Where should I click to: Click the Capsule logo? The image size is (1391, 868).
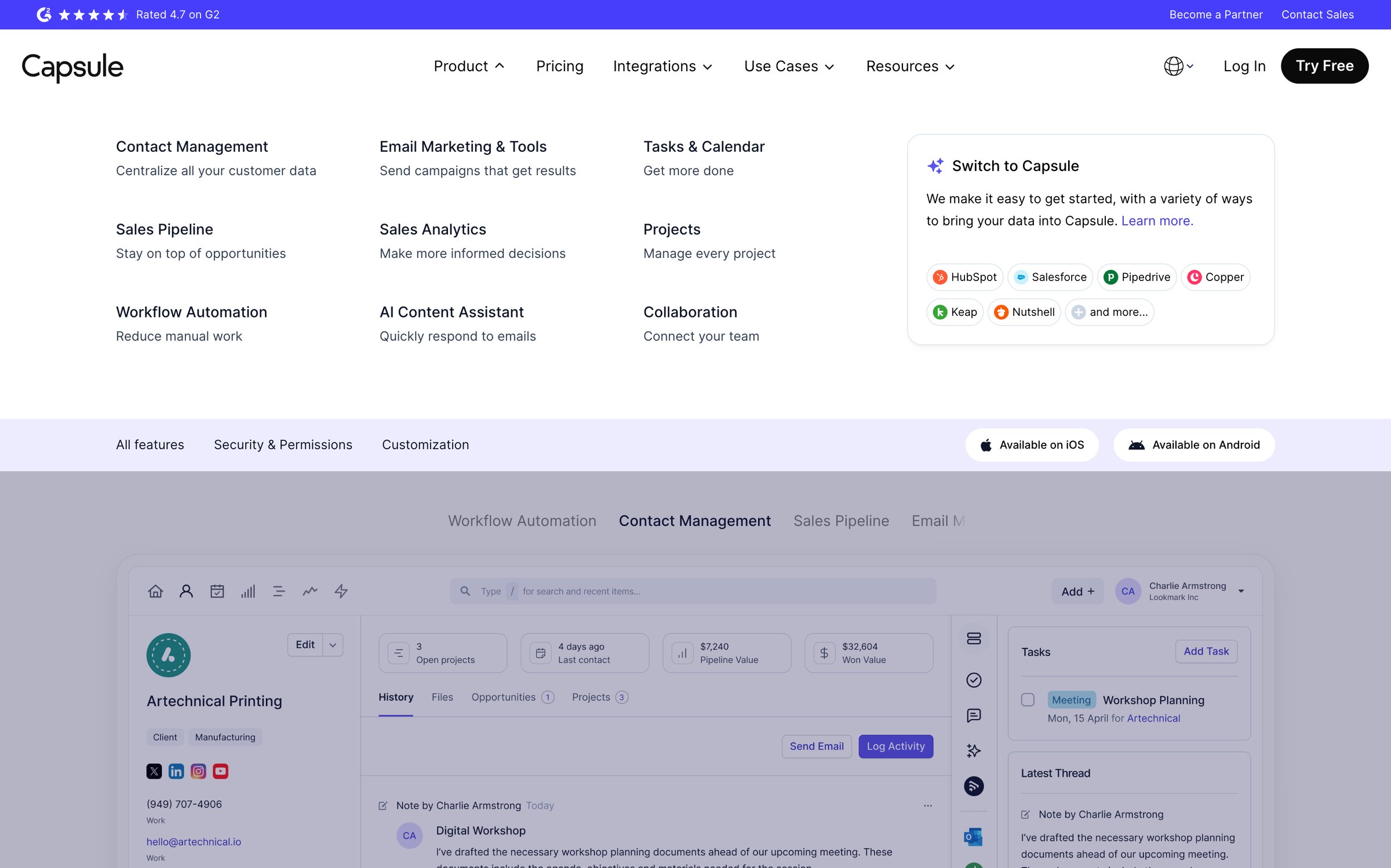pos(72,67)
